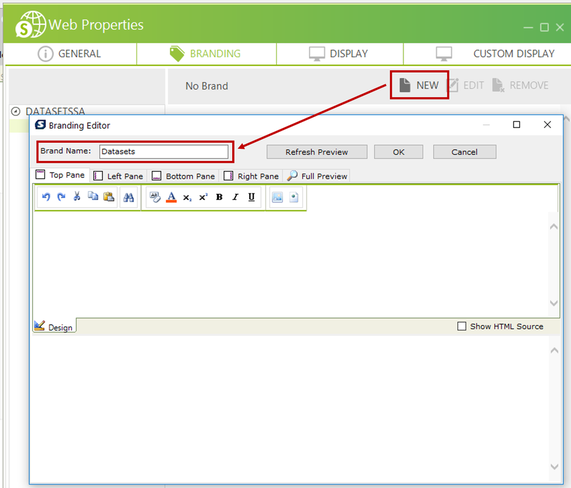This screenshot has height=488, width=571.
Task: Enable Show HTML Source checkbox
Action: tap(461, 326)
